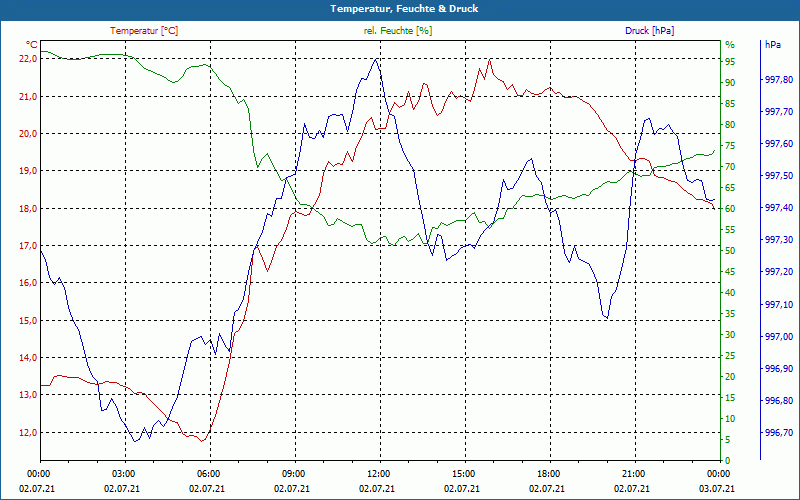The height and width of the screenshot is (500, 800).
Task: Click the '996,90' pressure axis value
Action: tap(779, 369)
